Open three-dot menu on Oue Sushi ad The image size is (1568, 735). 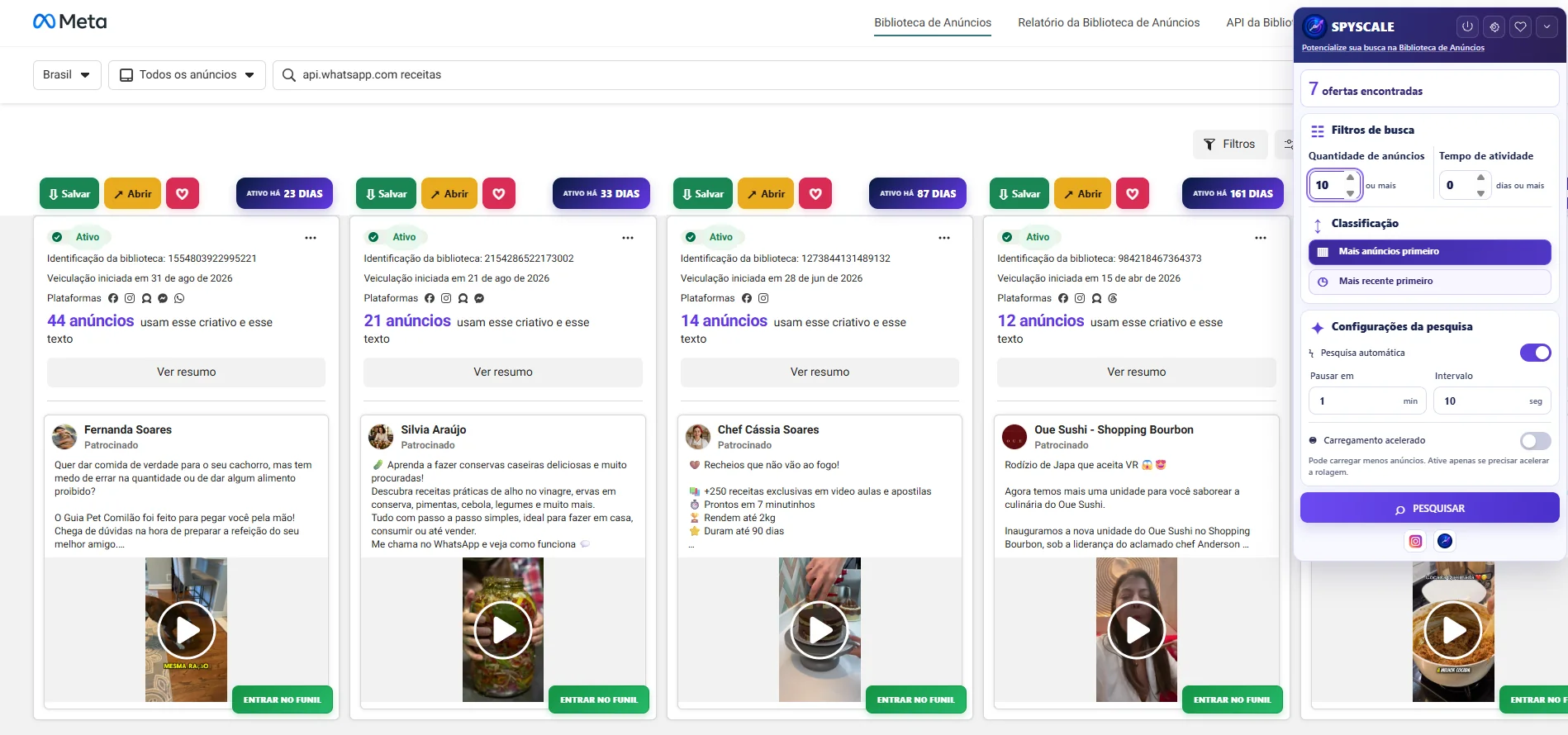[x=1261, y=238]
